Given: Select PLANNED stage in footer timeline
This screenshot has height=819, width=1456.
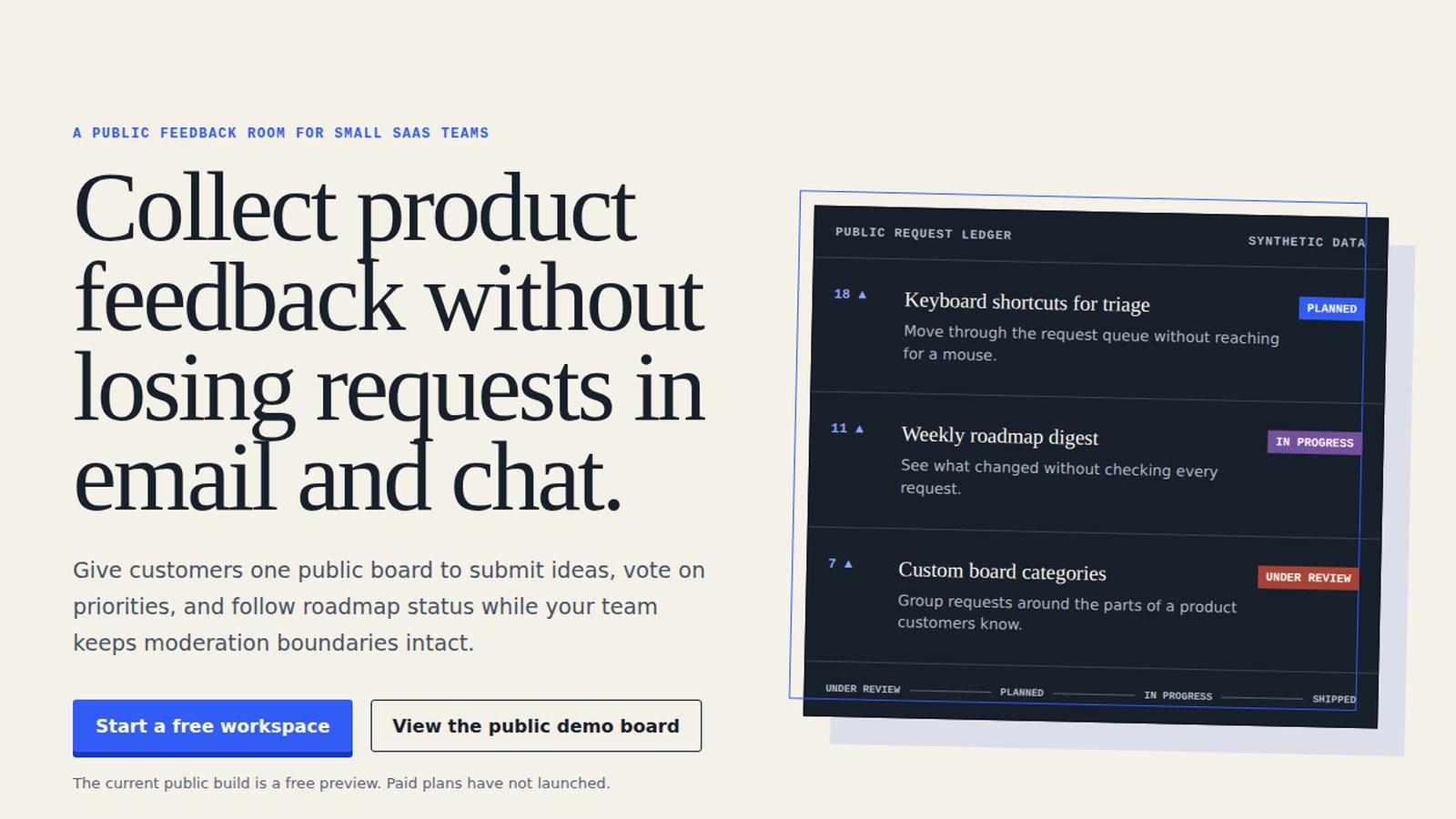Looking at the screenshot, I should [x=1021, y=692].
